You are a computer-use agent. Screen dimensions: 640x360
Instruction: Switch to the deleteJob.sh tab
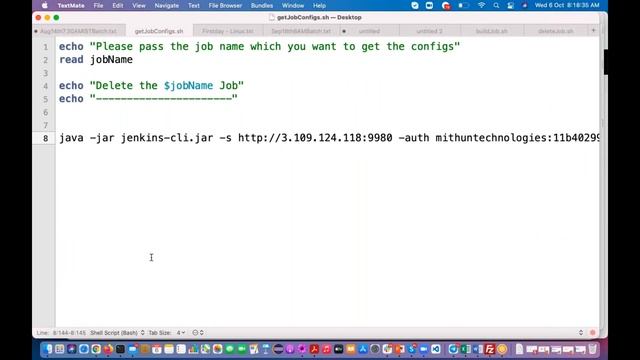556,31
